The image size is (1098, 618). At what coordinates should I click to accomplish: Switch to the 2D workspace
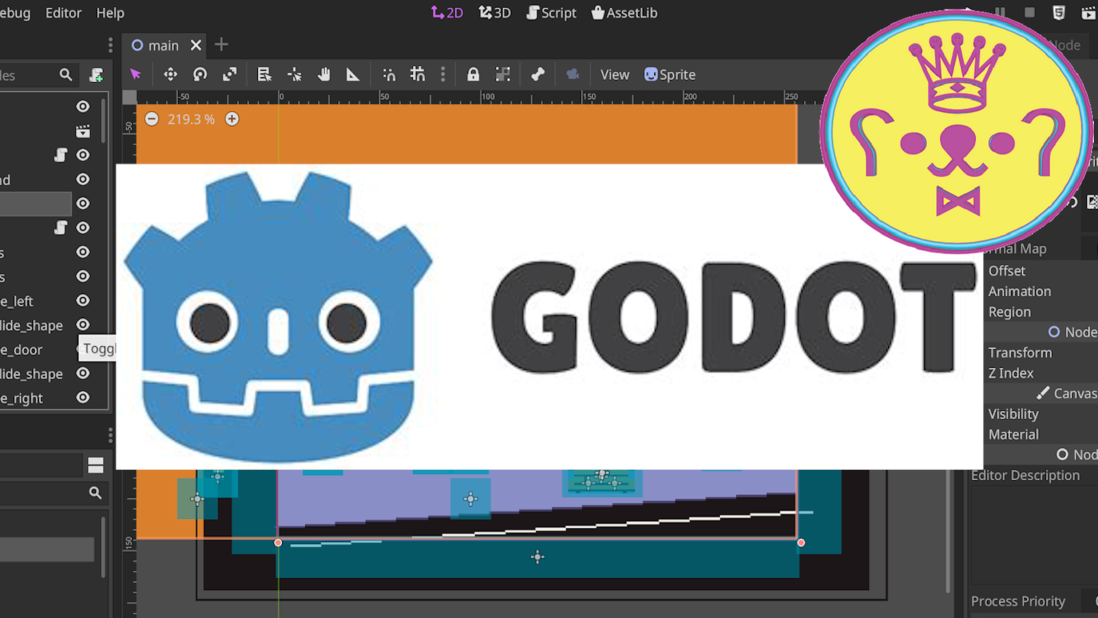tap(447, 13)
